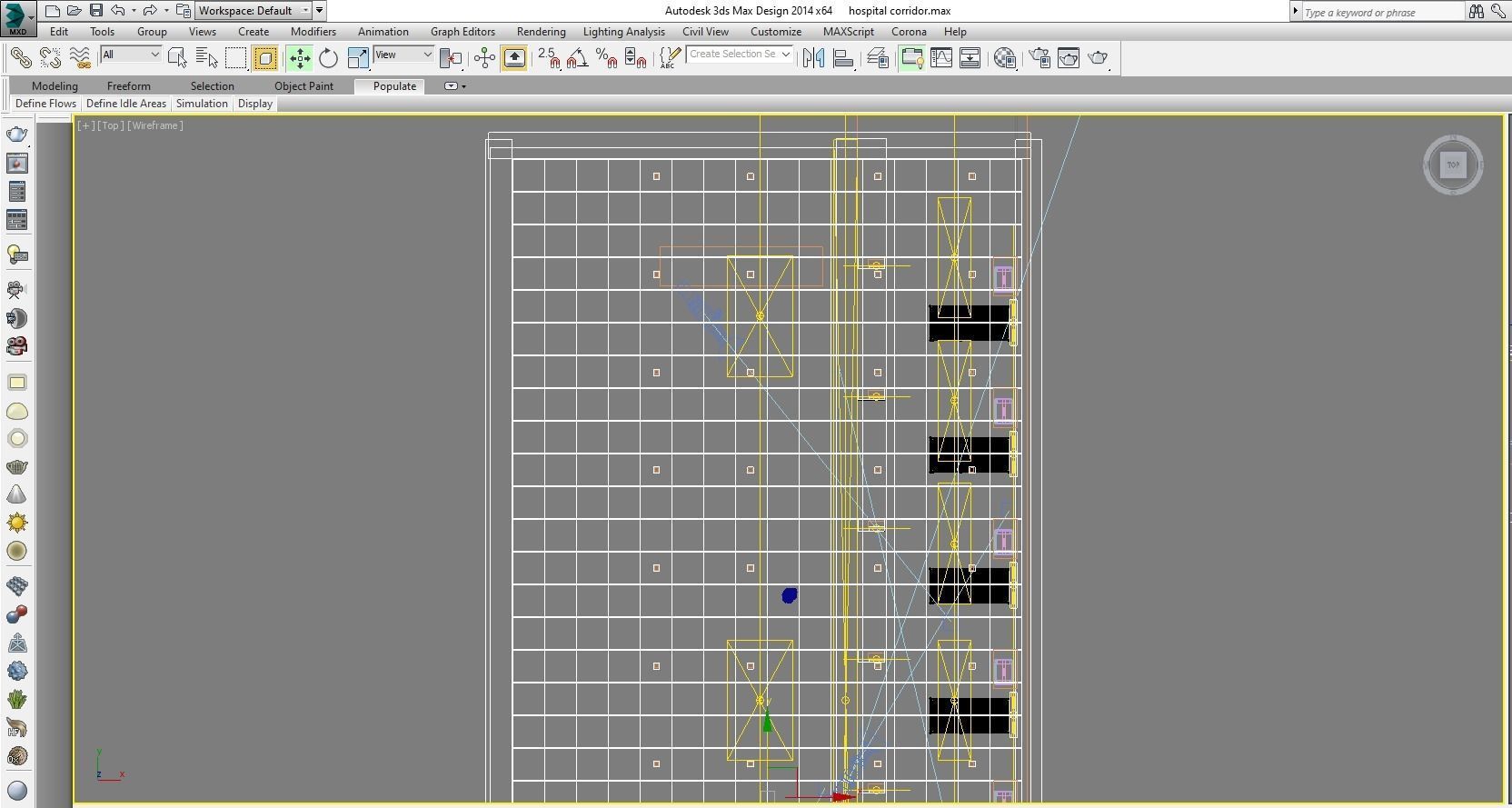Click the viewport Wireframe shading label
The width and height of the screenshot is (1512, 808).
tap(155, 125)
